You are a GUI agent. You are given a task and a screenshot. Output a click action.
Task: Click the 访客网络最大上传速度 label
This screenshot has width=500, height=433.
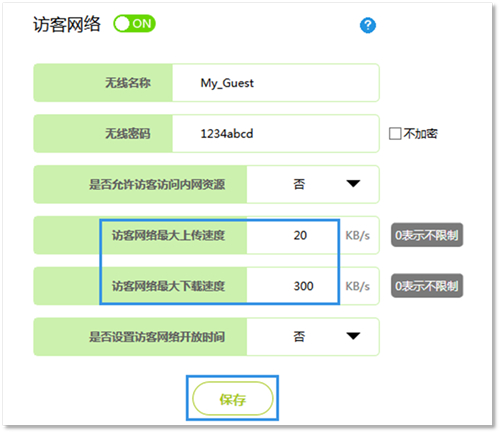[168, 235]
